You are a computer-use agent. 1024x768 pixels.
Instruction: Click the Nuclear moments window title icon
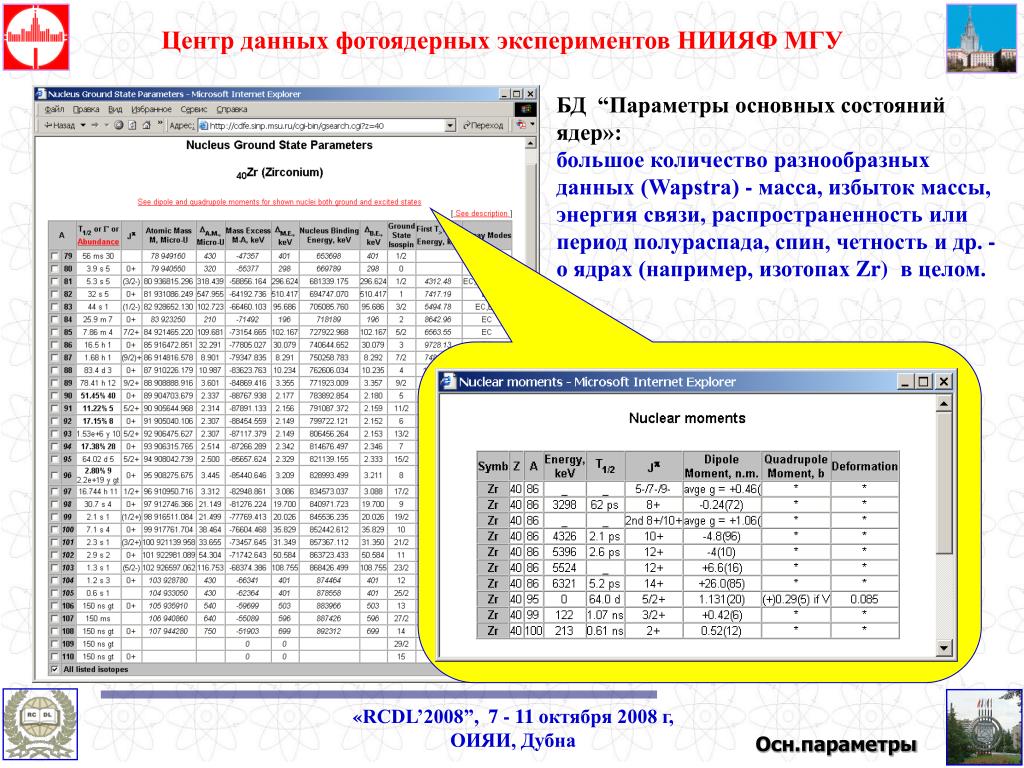tap(448, 381)
